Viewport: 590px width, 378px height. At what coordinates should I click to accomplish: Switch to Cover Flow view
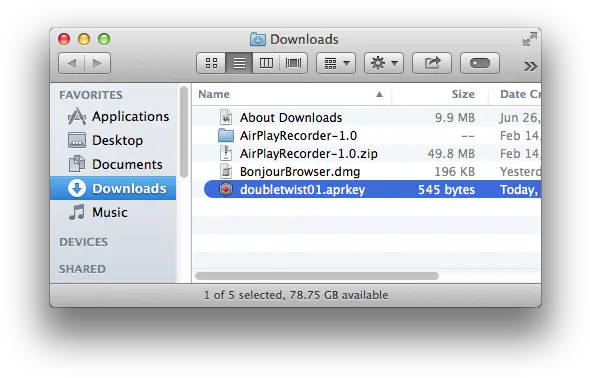pos(293,63)
